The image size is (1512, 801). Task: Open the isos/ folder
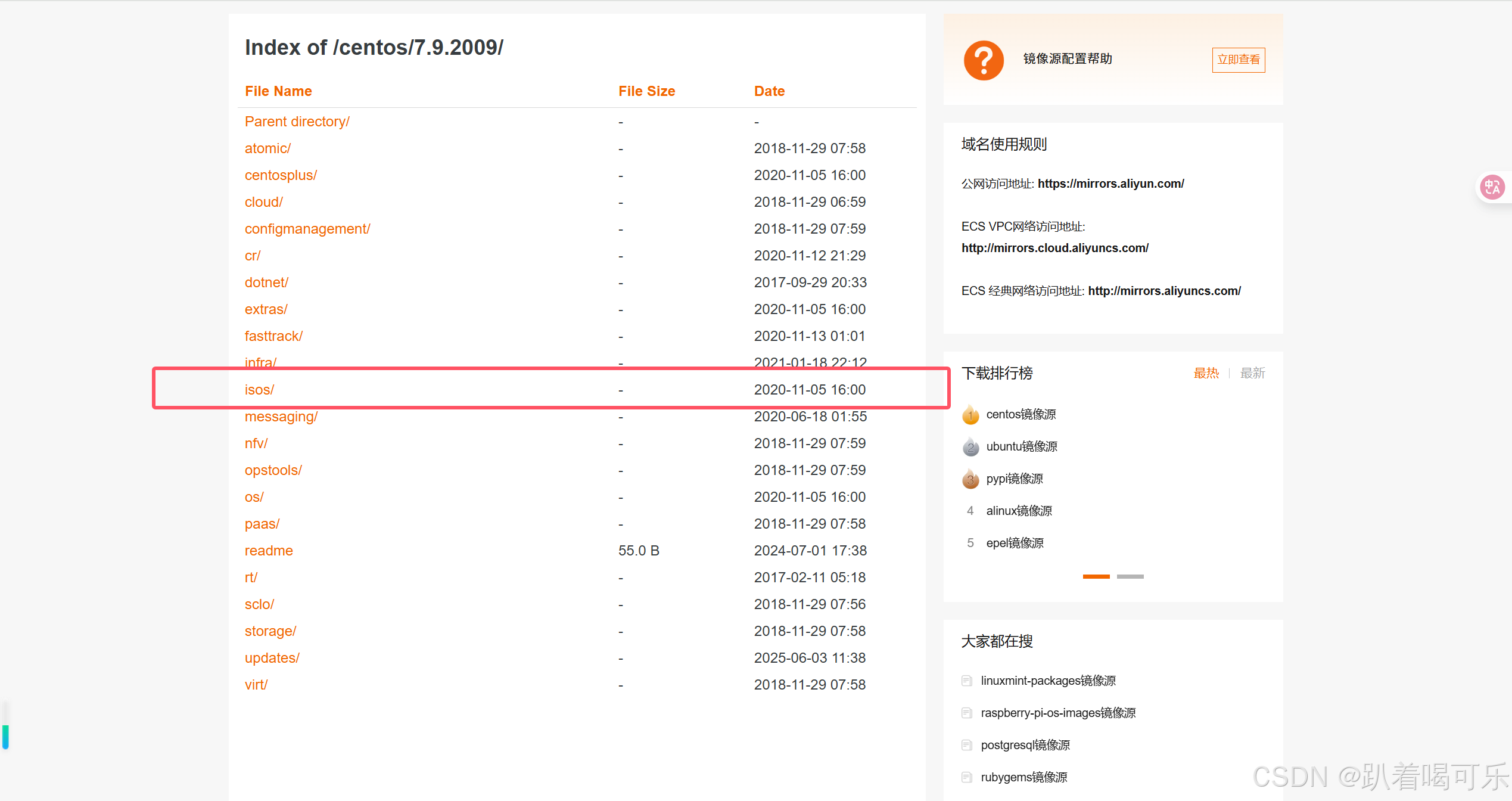pyautogui.click(x=259, y=390)
